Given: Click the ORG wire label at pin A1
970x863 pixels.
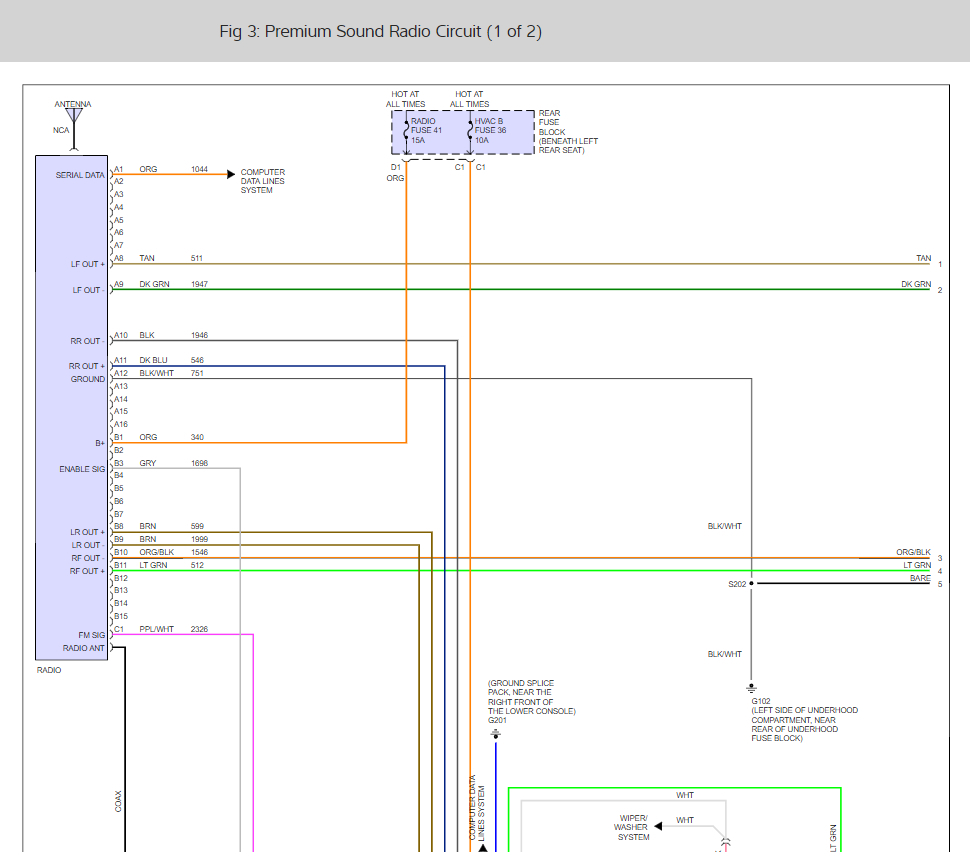Looking at the screenshot, I should coord(148,170).
